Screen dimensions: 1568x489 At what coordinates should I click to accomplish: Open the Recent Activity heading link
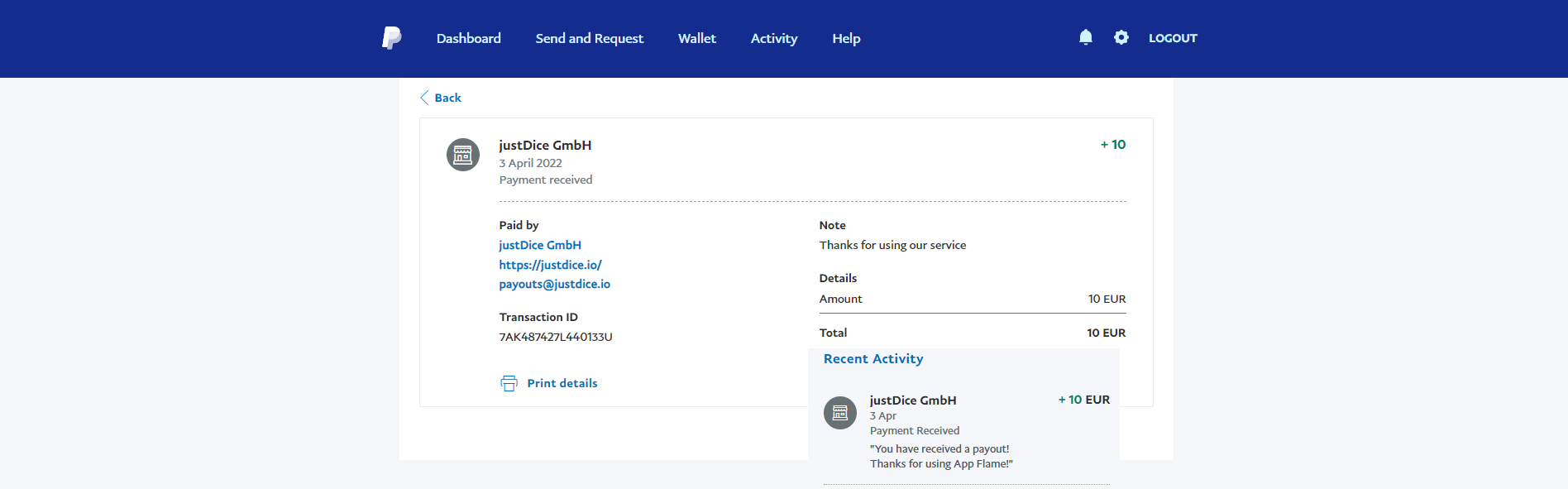point(873,358)
